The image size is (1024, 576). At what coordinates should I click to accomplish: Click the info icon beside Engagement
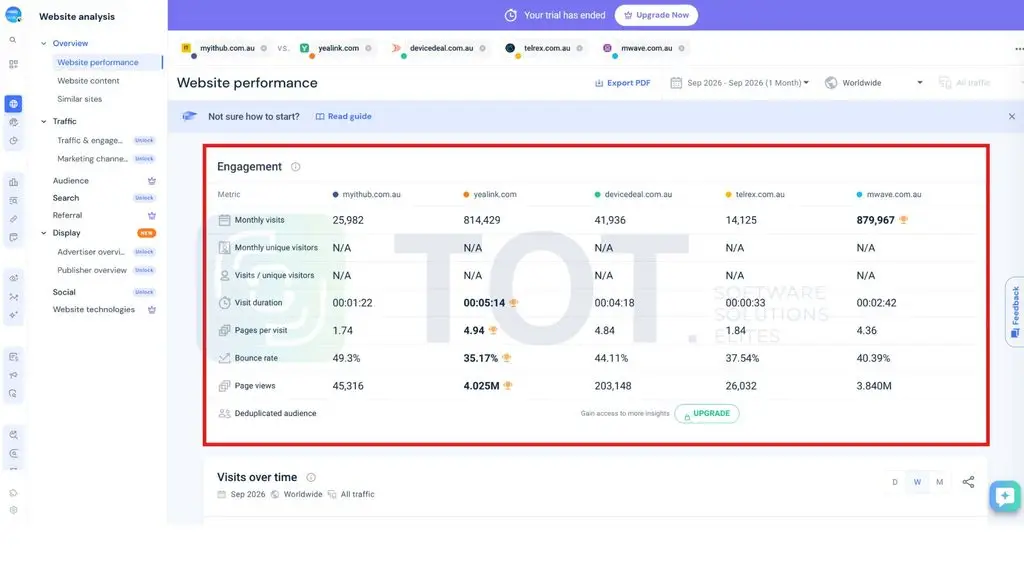[x=296, y=167]
